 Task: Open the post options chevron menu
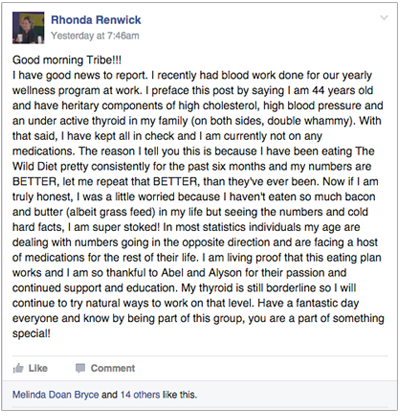(384, 18)
